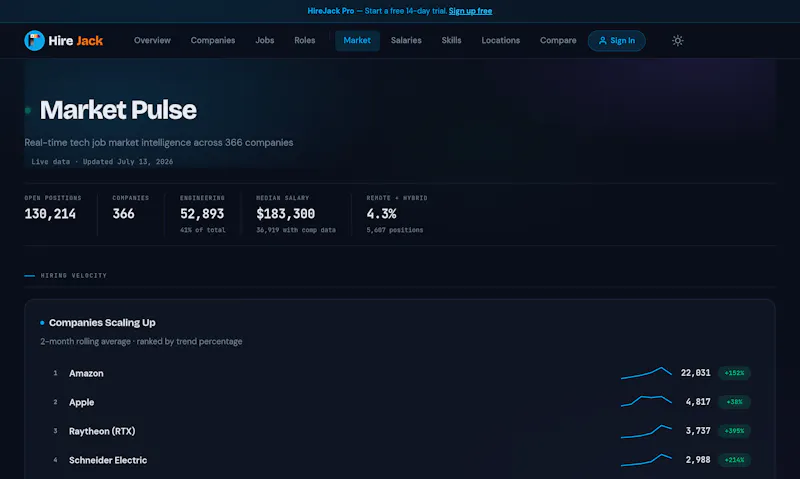Click Raytheon's trend sparkline chart
The width and height of the screenshot is (800, 479).
pos(646,431)
